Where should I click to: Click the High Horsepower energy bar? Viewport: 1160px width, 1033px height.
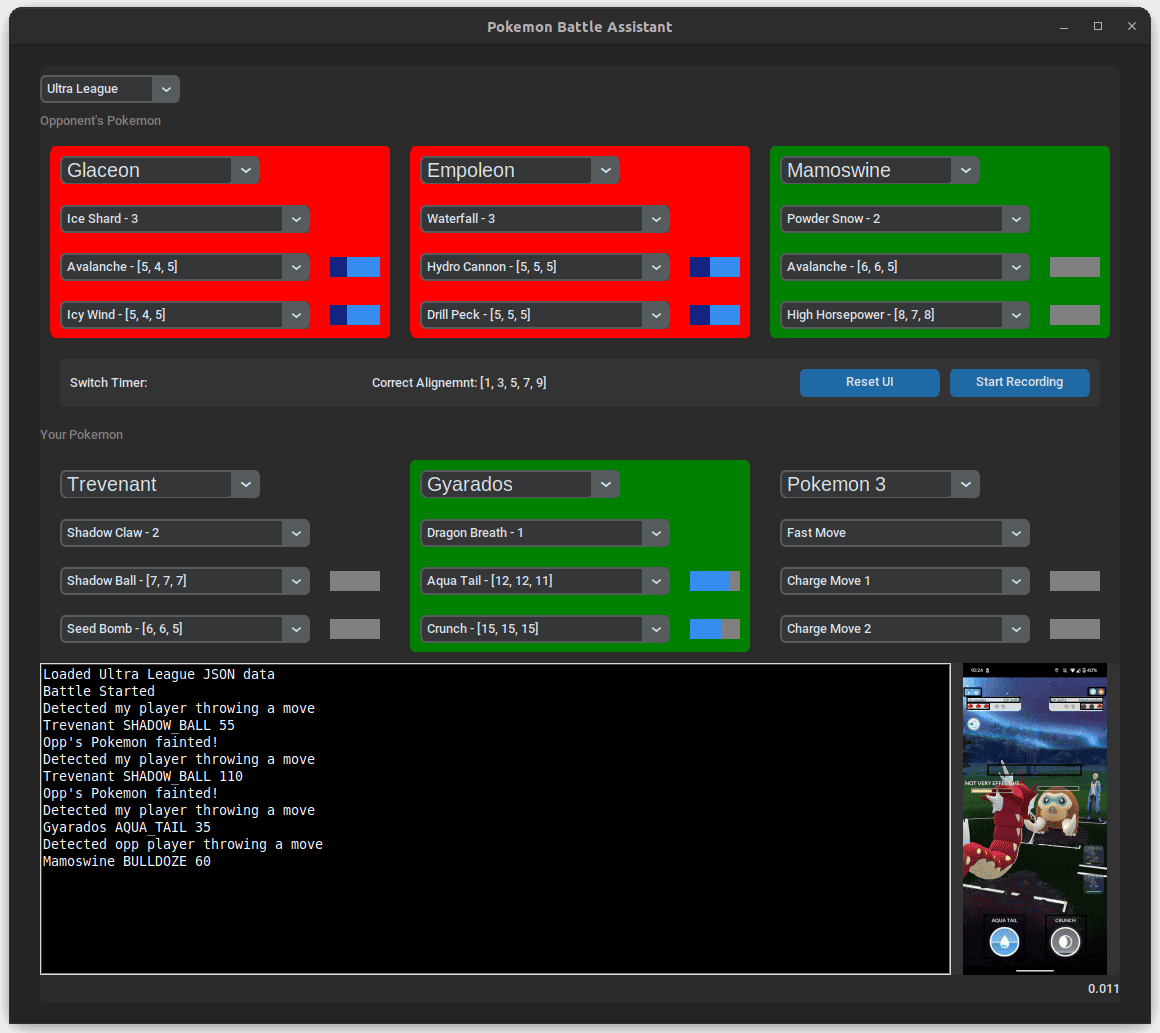pyautogui.click(x=1075, y=315)
